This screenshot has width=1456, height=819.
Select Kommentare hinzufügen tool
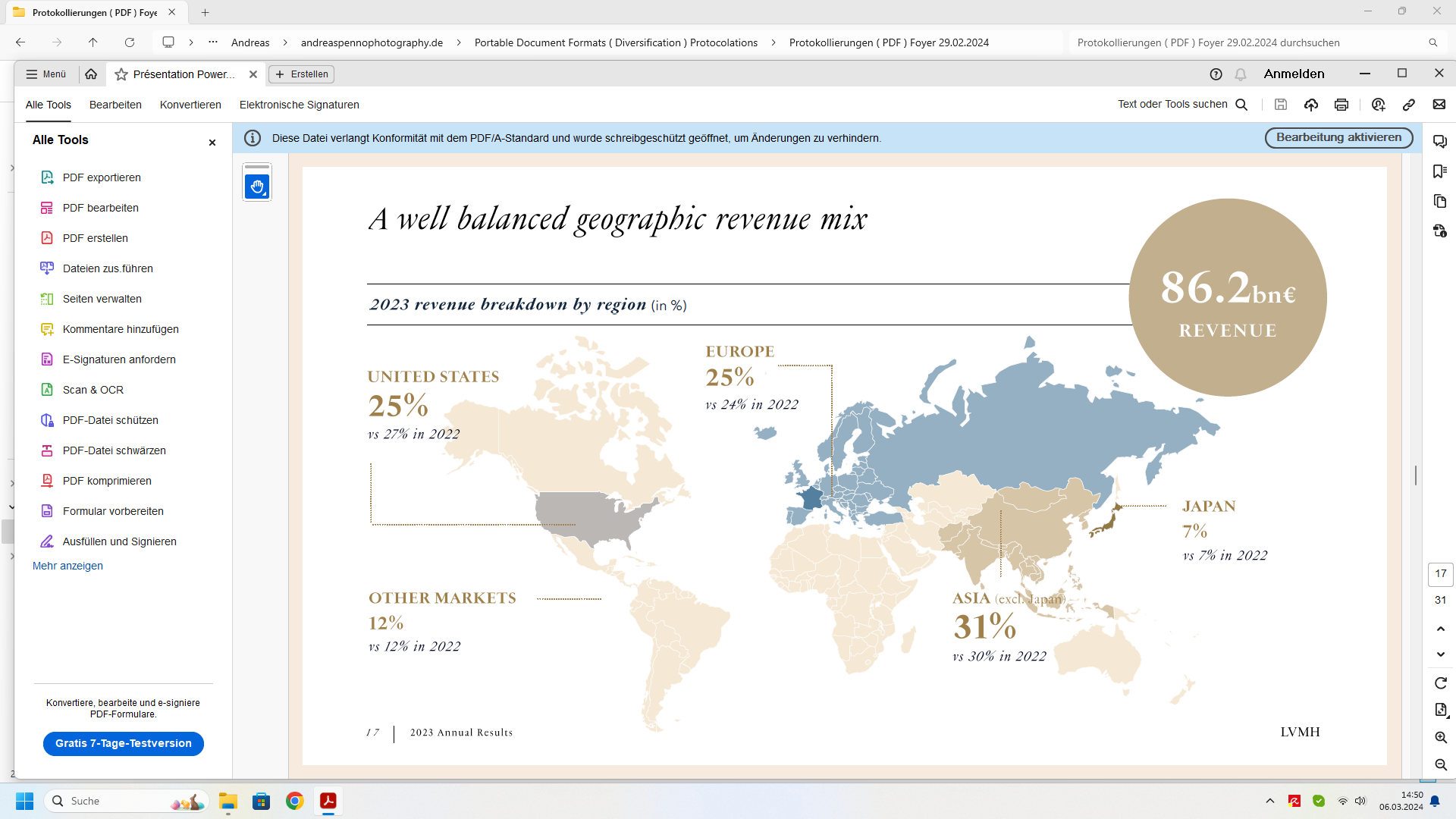click(x=121, y=329)
